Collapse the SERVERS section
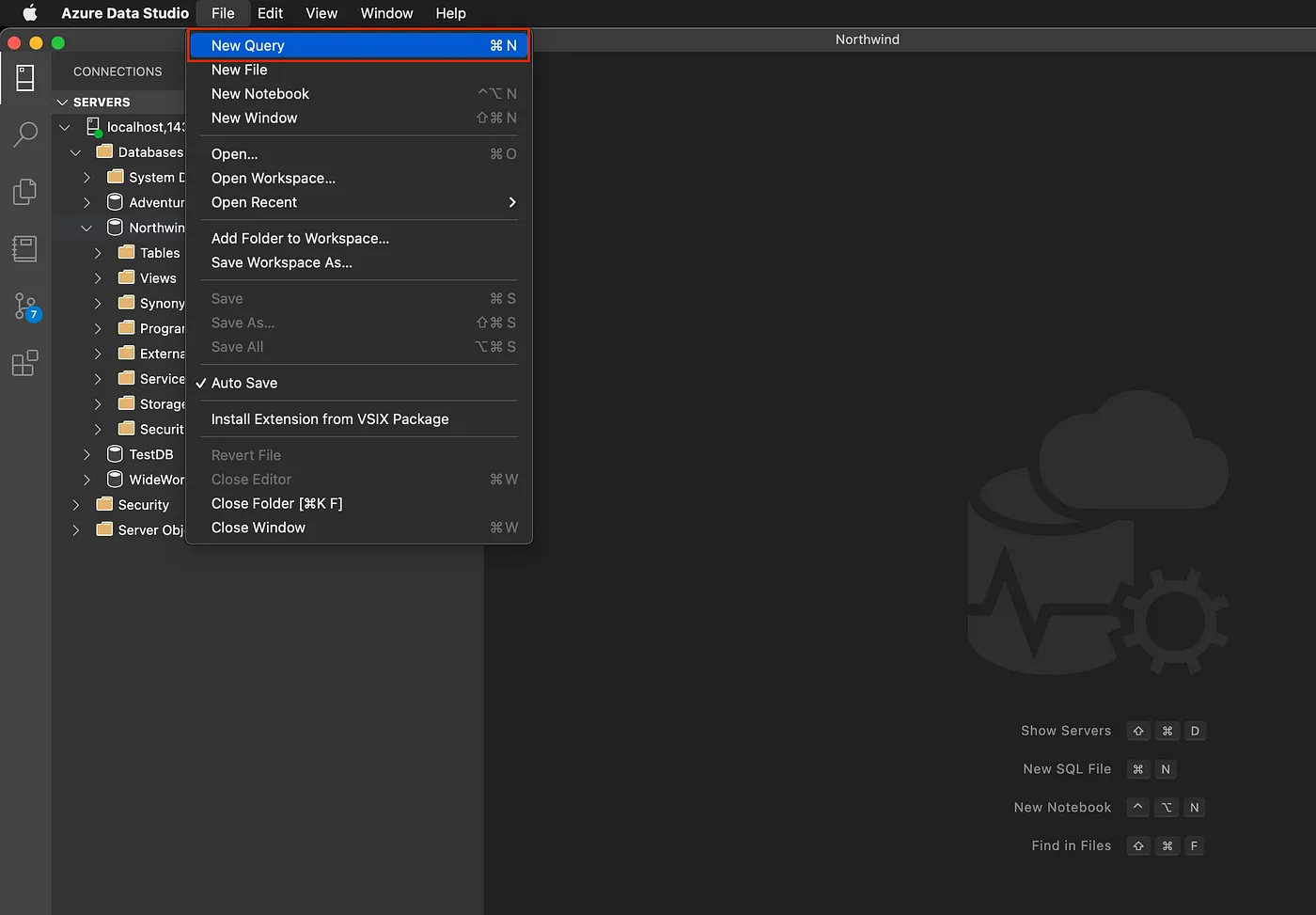The image size is (1316, 915). pyautogui.click(x=62, y=102)
